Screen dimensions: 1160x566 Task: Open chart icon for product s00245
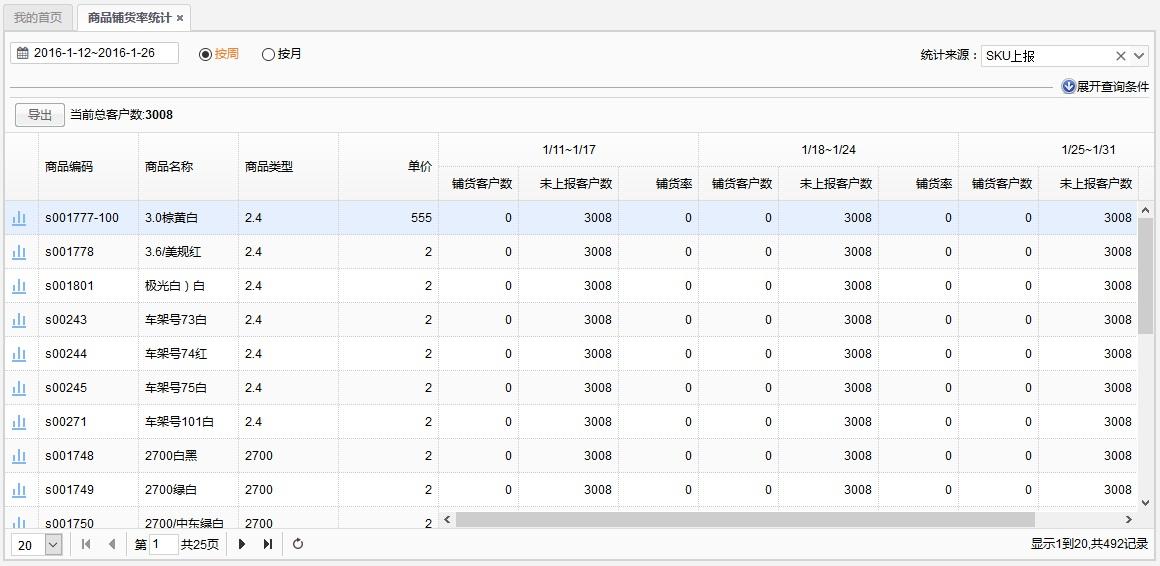[x=19, y=388]
